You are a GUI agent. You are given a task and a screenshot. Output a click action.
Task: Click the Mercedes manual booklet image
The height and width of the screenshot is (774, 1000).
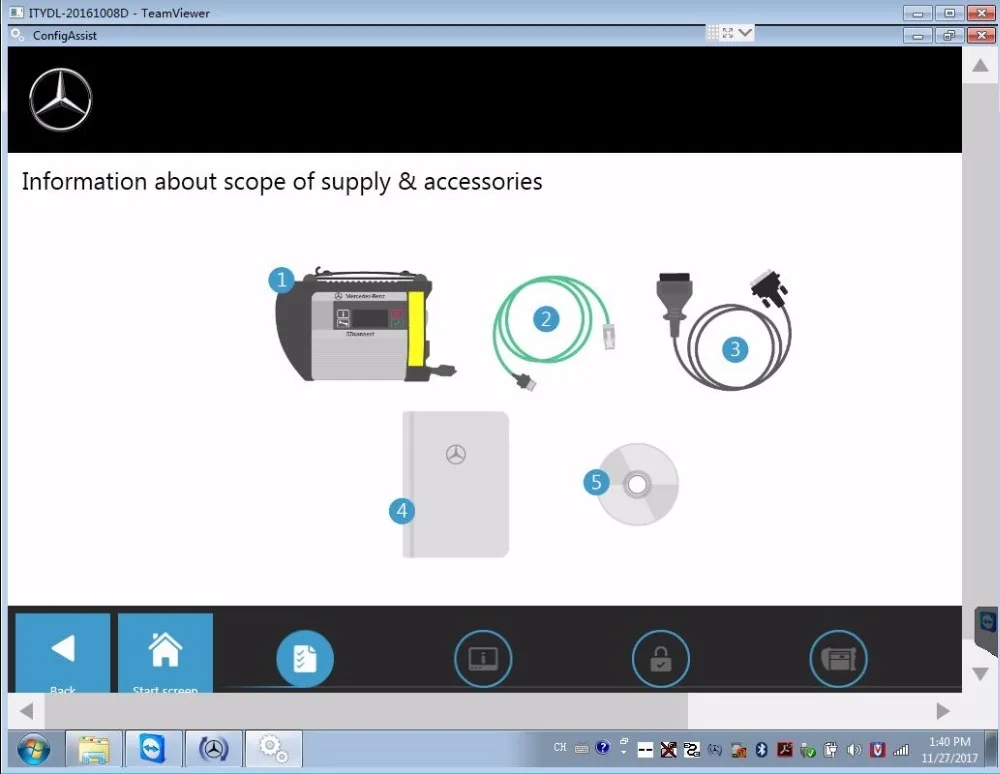[455, 485]
